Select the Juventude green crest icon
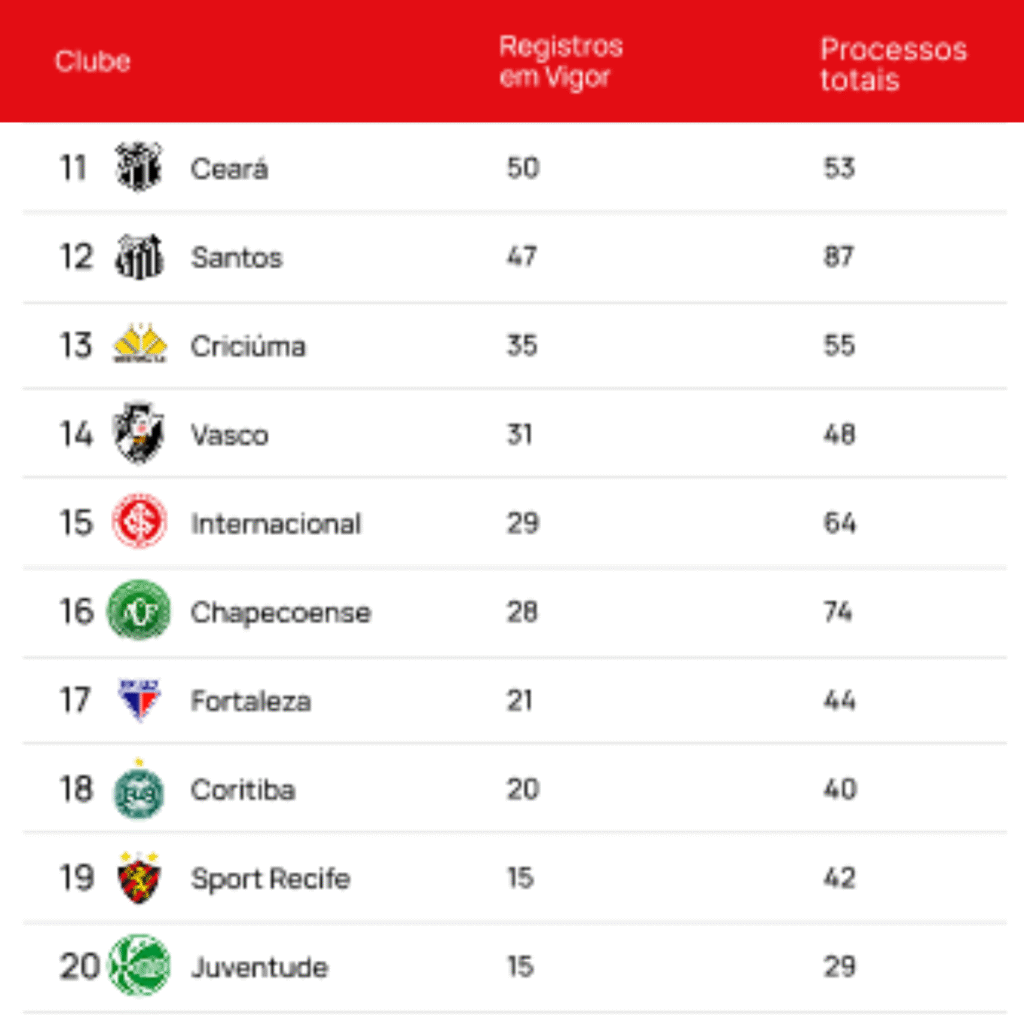Image resolution: width=1024 pixels, height=1024 pixels. tap(139, 966)
